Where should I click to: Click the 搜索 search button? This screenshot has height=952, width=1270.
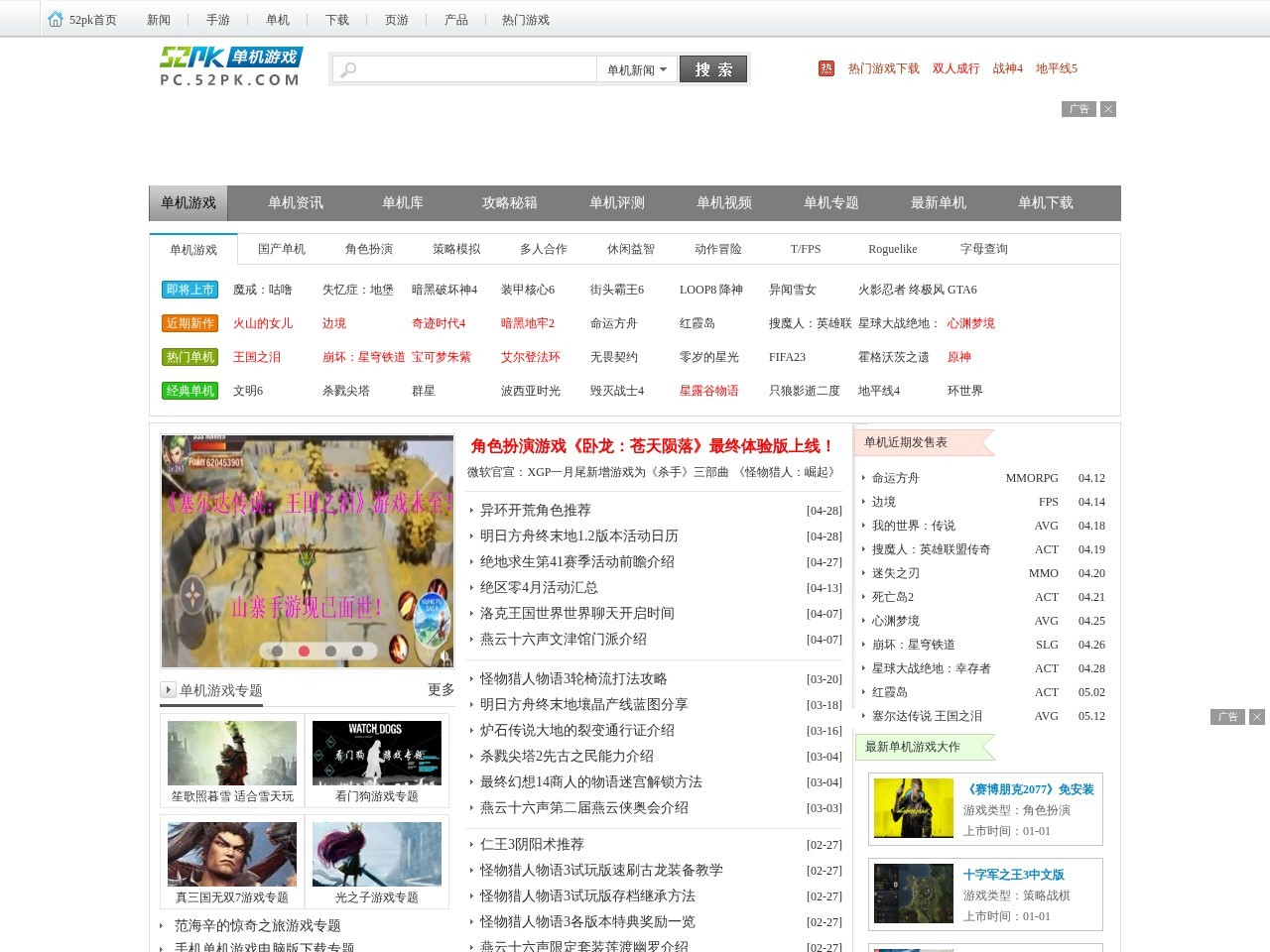[713, 69]
